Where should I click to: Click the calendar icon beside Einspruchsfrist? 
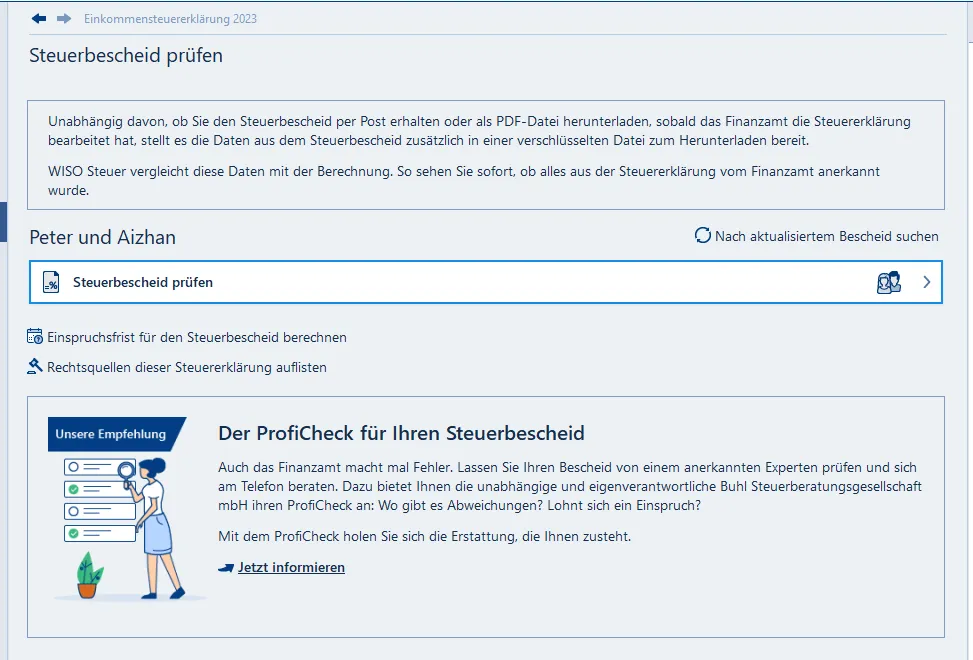pos(35,337)
